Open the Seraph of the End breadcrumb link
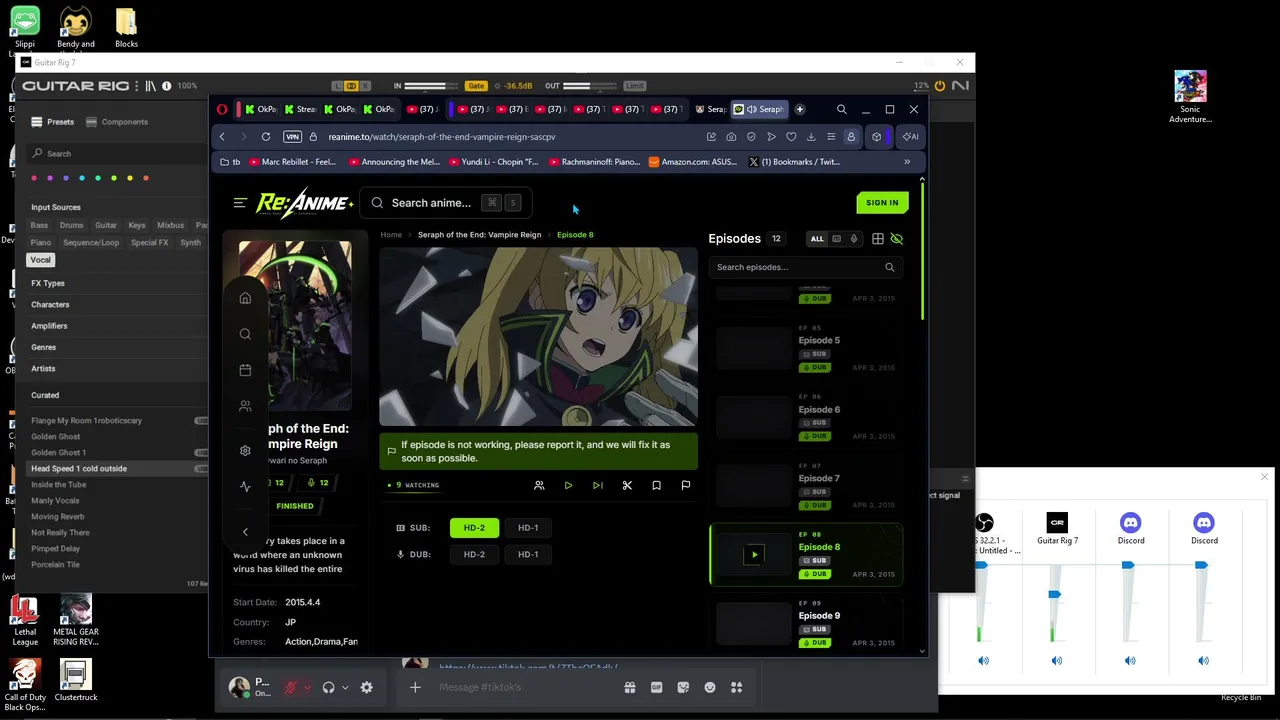Viewport: 1280px width, 720px height. [x=479, y=235]
